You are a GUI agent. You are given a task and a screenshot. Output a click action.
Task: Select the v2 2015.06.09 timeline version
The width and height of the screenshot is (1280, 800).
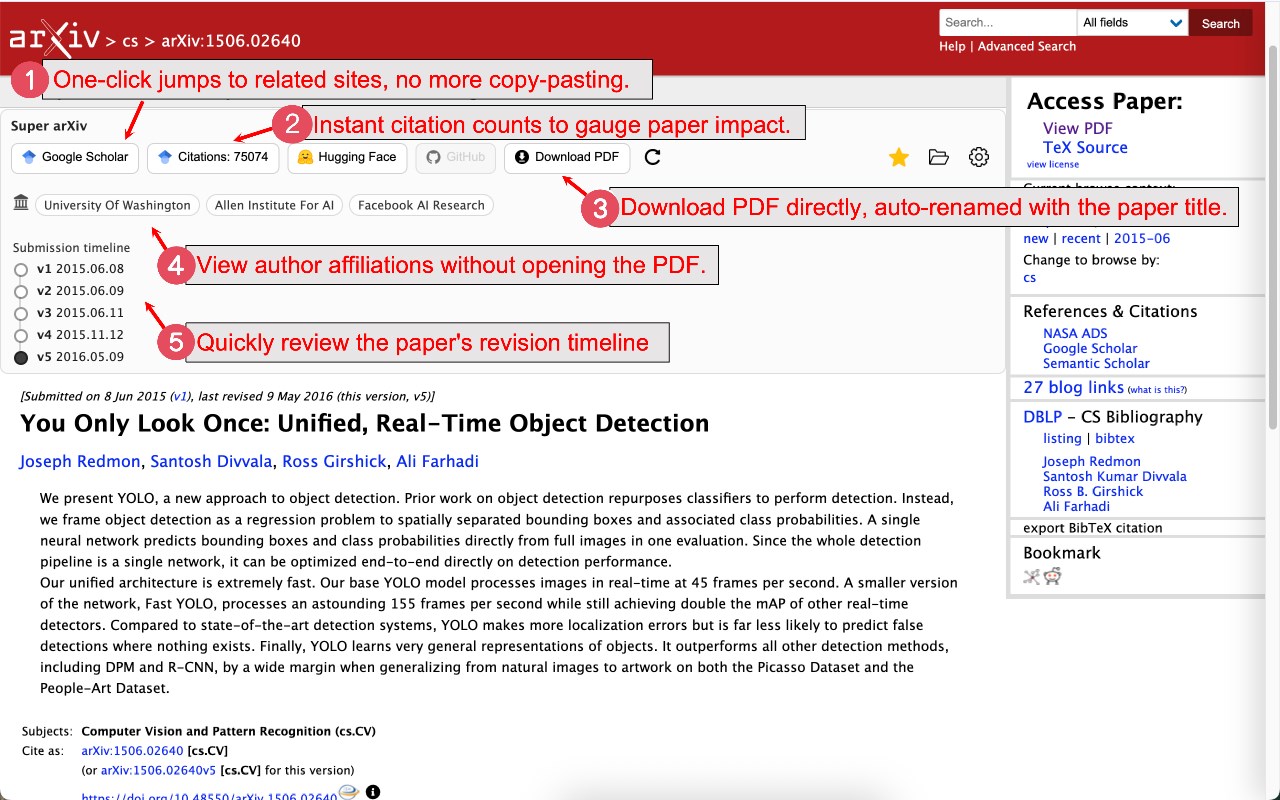point(68,291)
